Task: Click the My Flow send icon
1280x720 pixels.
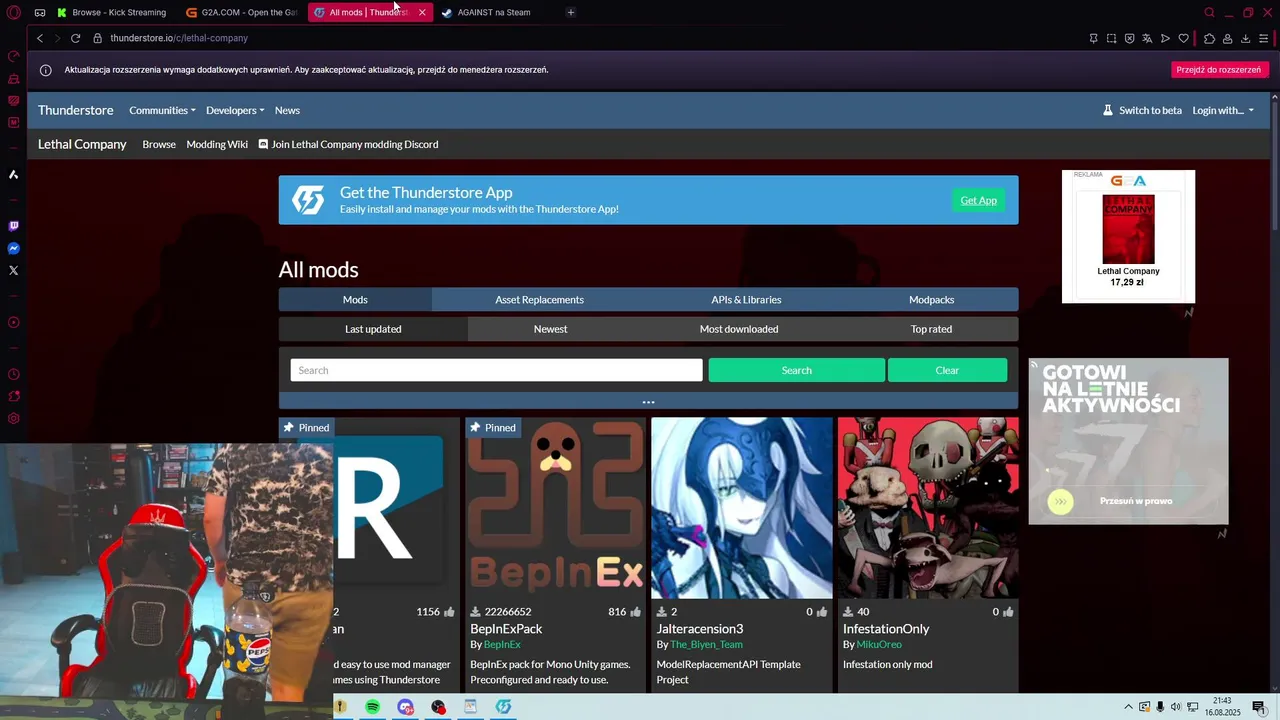Action: [1165, 38]
